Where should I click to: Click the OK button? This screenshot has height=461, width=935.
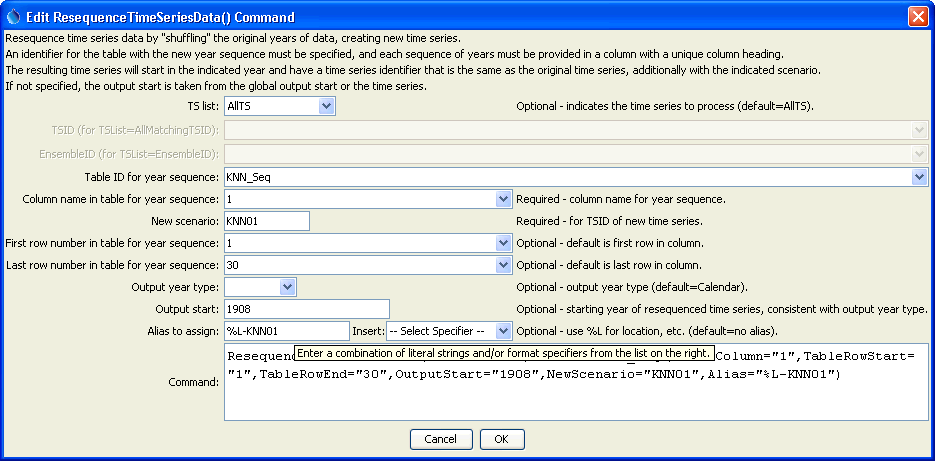502,440
